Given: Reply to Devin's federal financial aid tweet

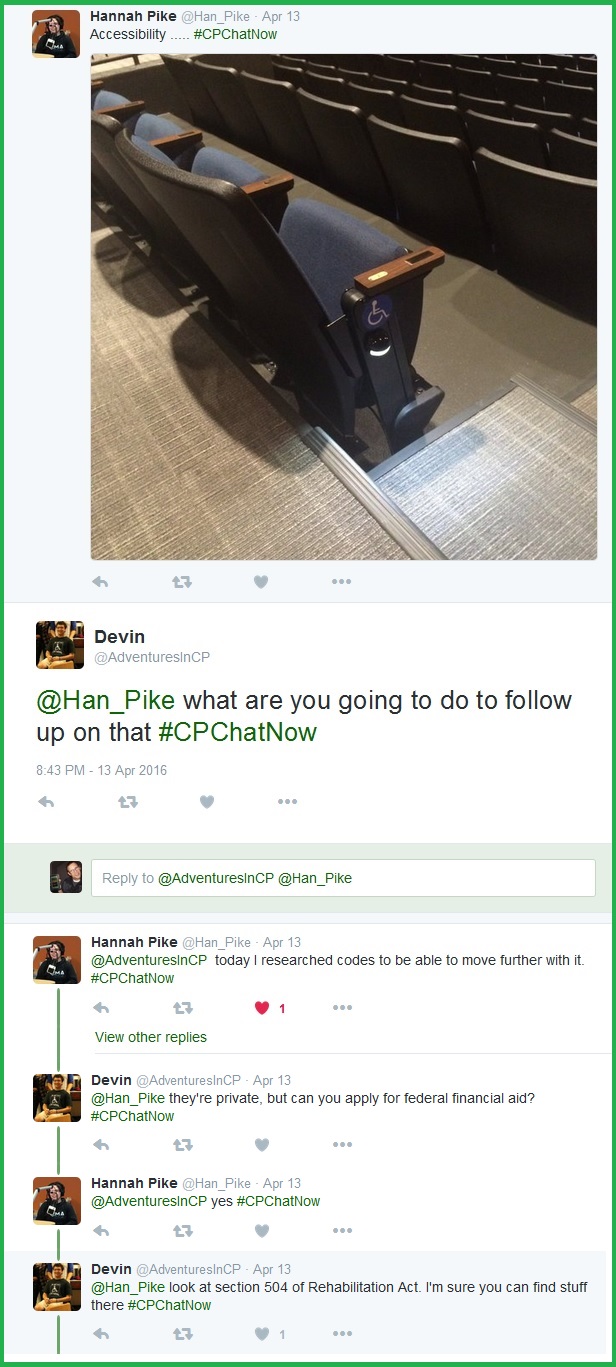Looking at the screenshot, I should [100, 1145].
